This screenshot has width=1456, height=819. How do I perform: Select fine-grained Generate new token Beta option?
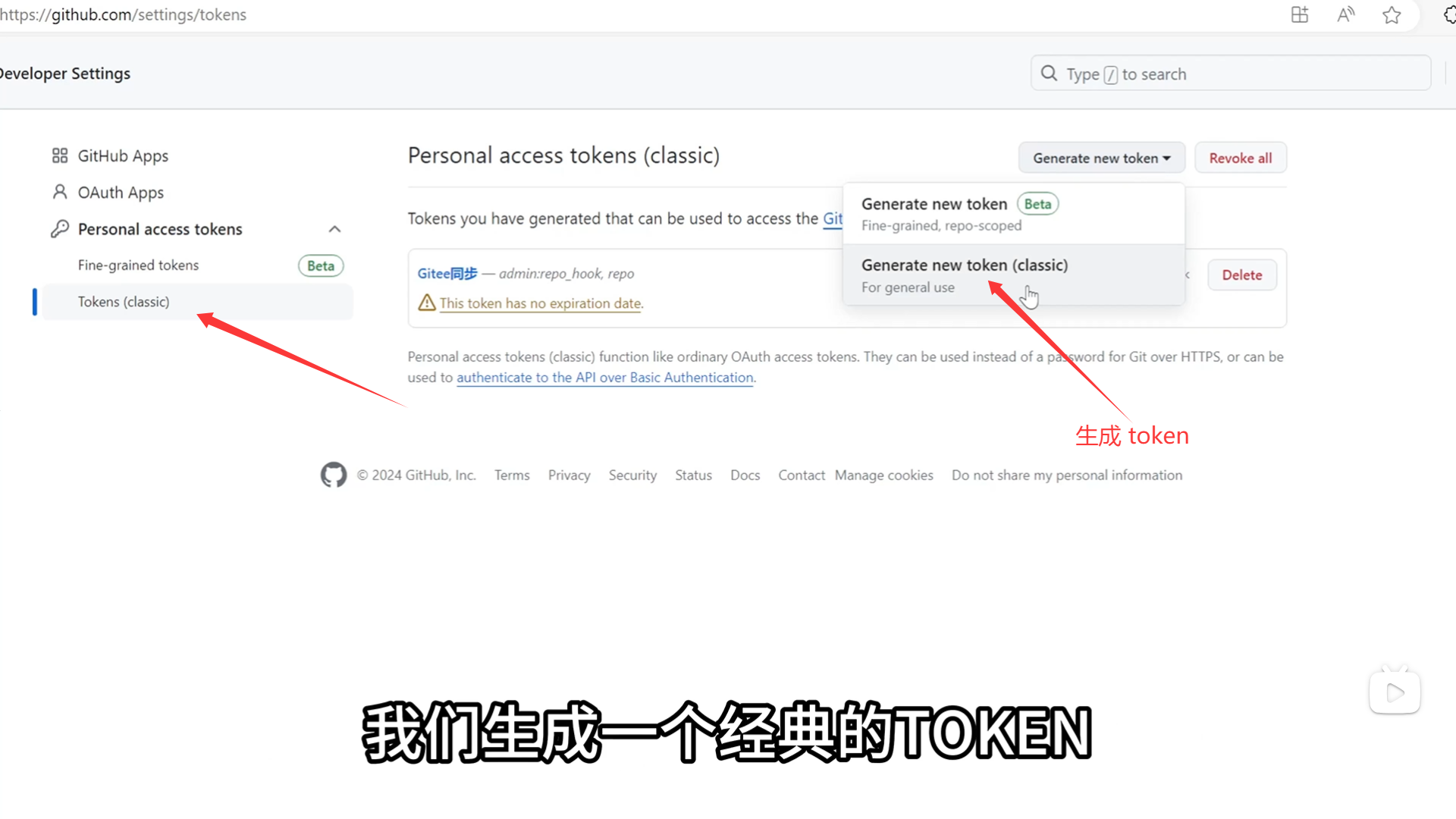click(1014, 214)
